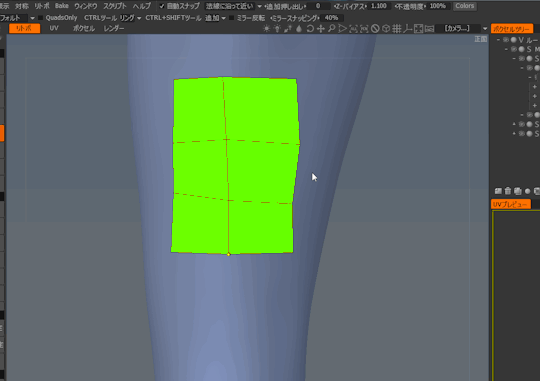Screen dimensions: 540x381
Task: Switch to the レンダー room tab
Action: point(114,29)
